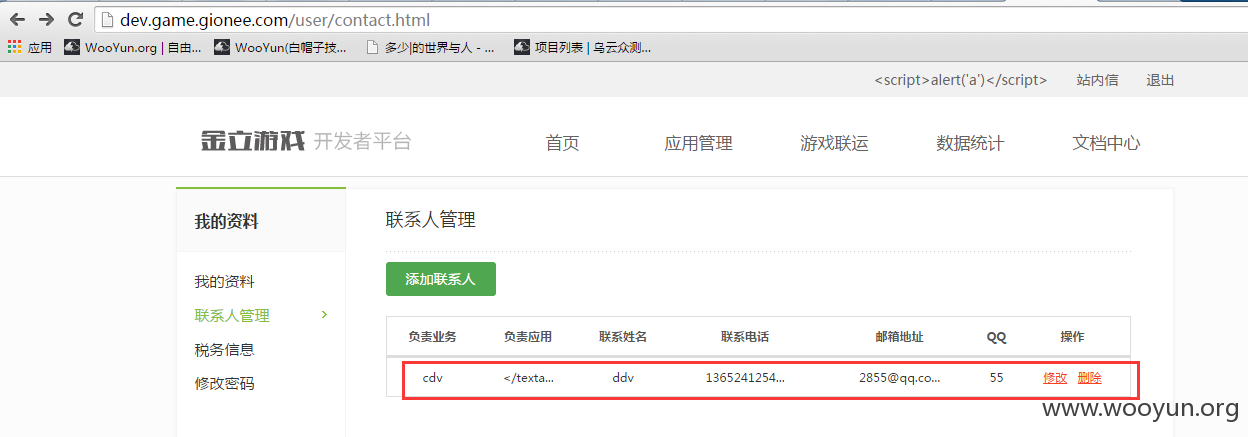Click the 负责应用 column header
This screenshot has height=437, width=1248.
tap(528, 337)
